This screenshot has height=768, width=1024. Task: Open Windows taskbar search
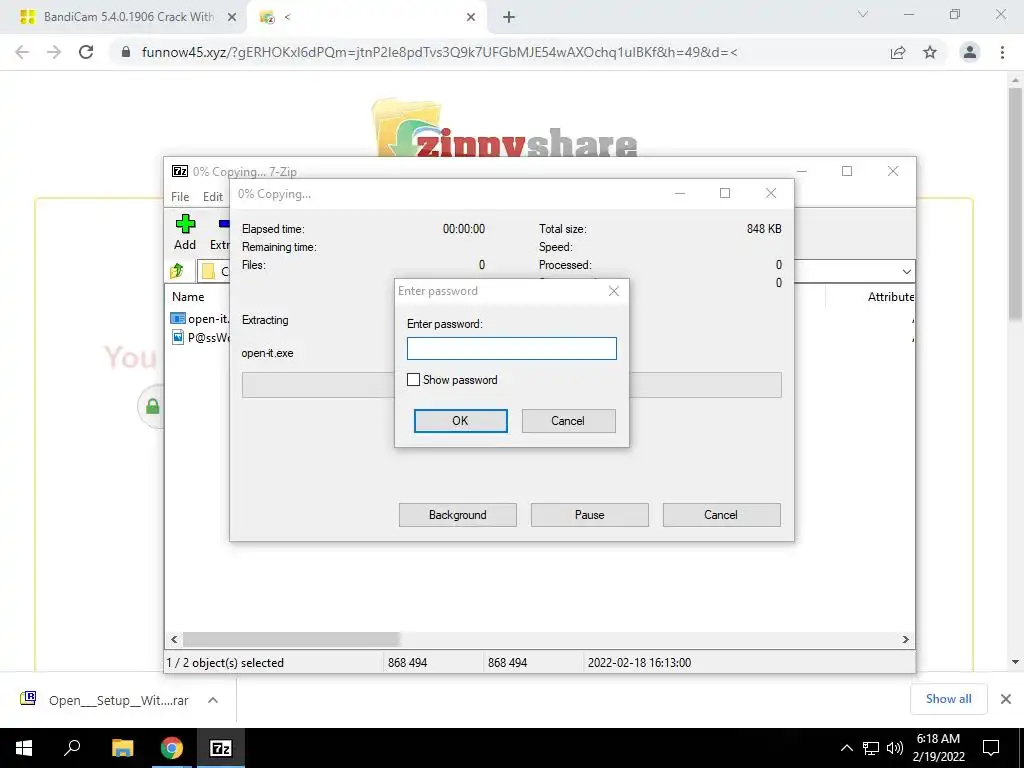72,748
